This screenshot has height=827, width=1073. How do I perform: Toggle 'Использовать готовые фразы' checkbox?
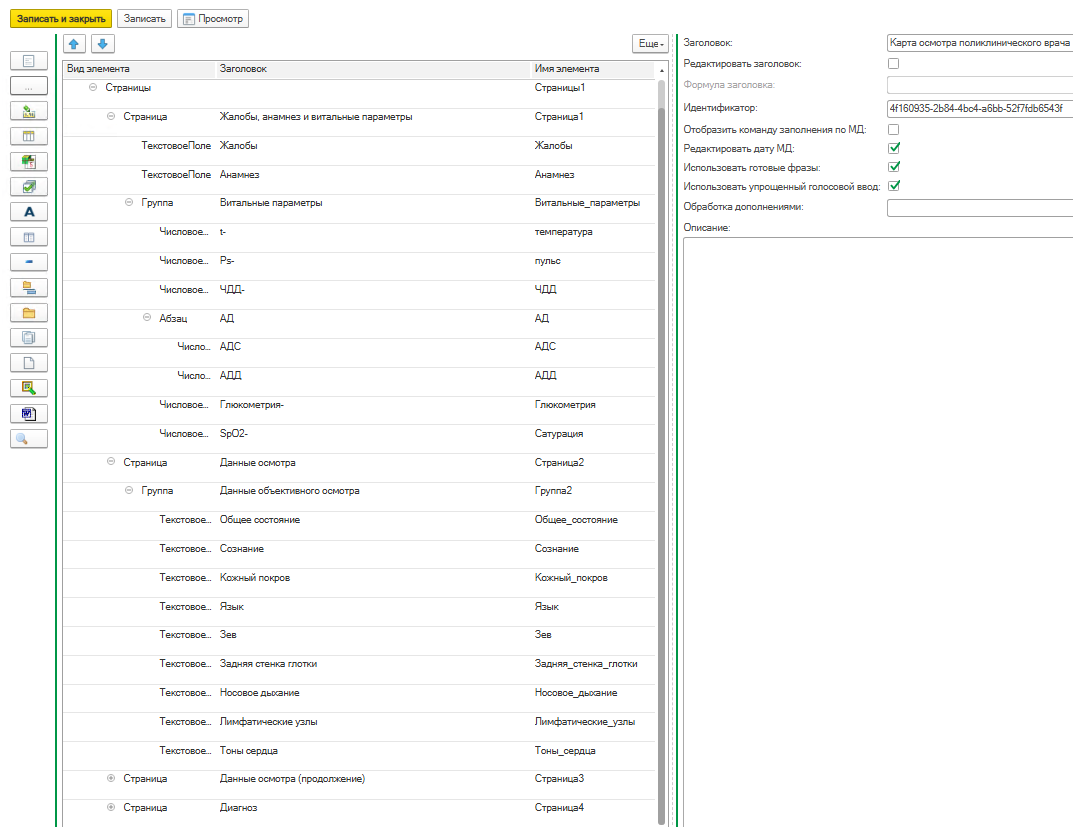click(894, 167)
